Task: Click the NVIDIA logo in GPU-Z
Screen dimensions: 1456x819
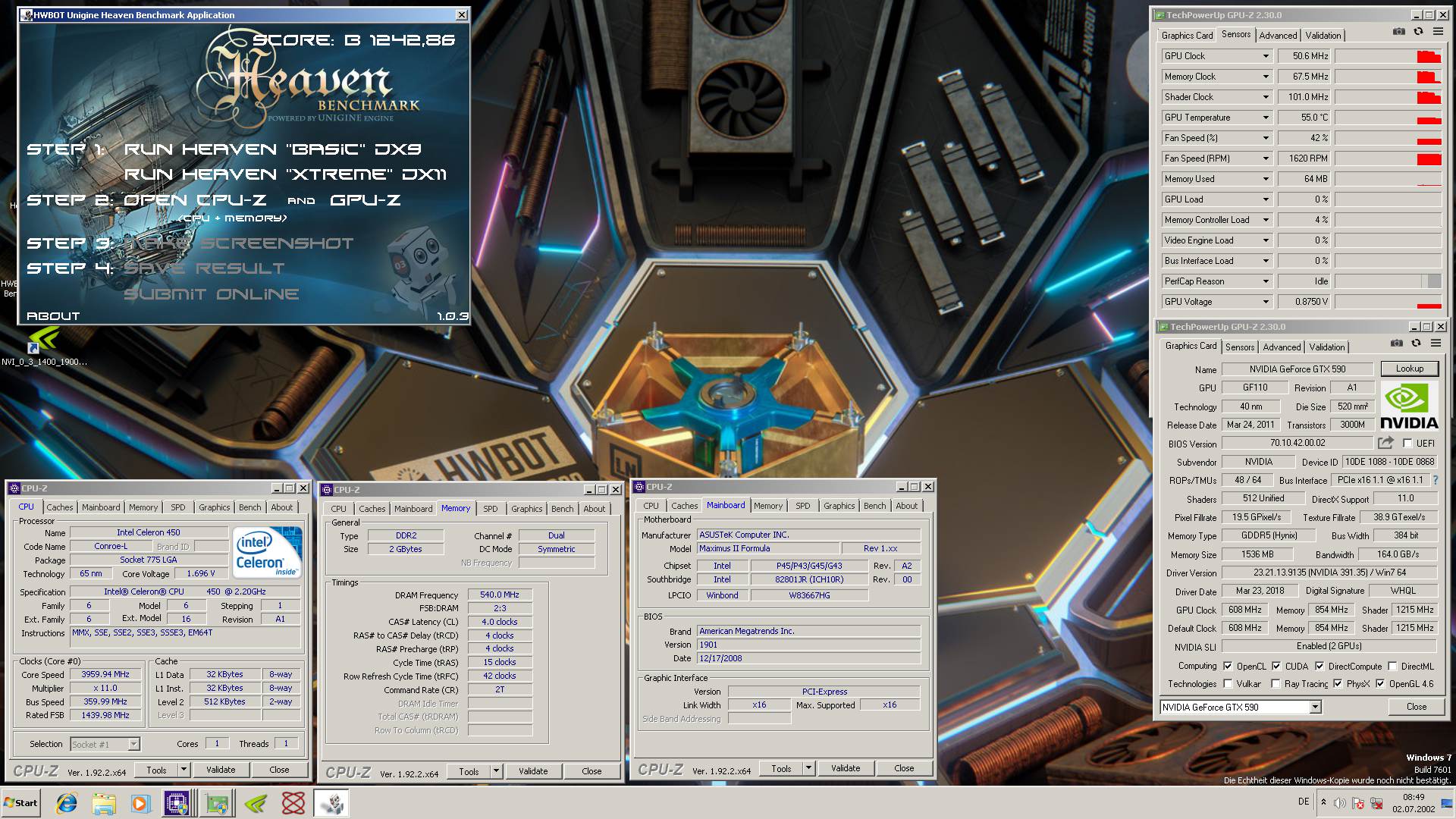Action: [x=1409, y=406]
